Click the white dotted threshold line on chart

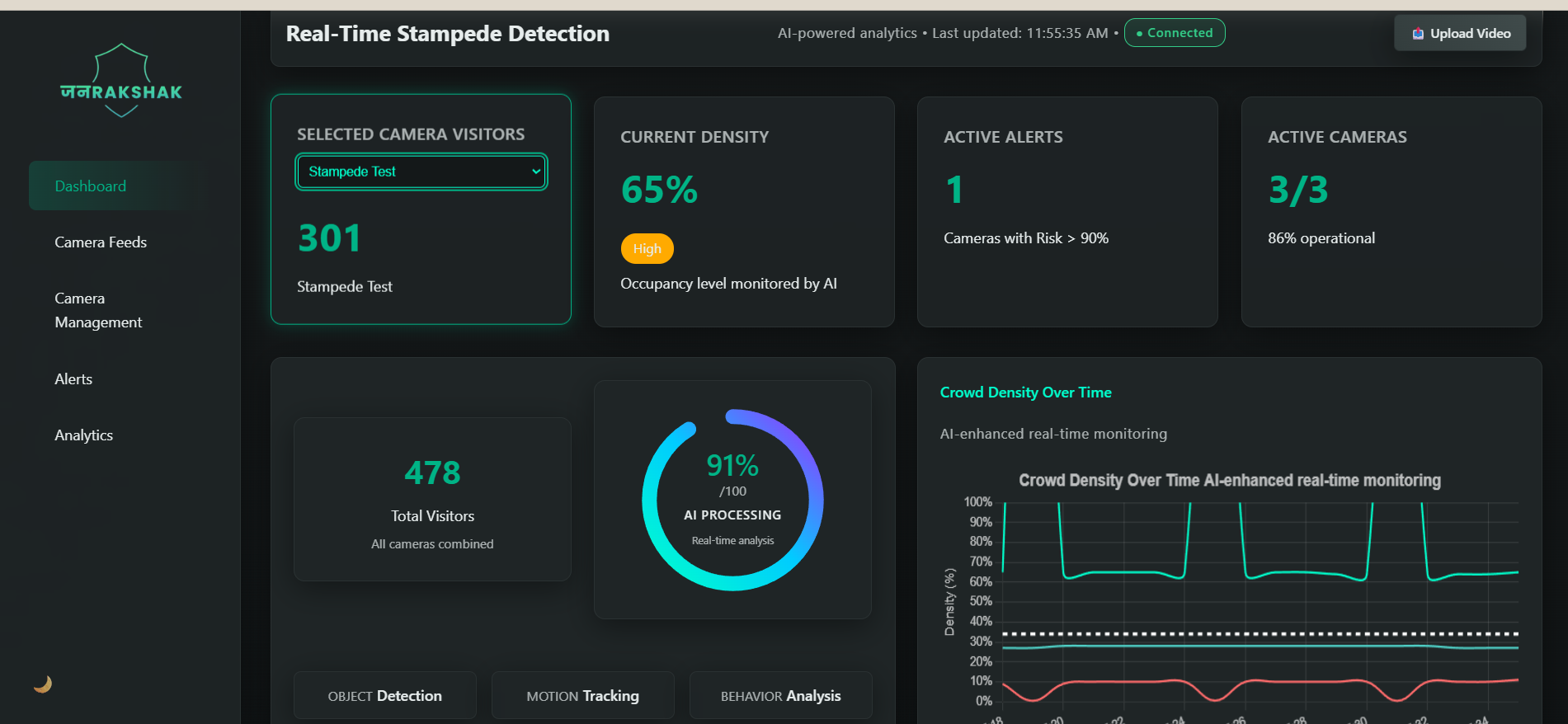tap(1260, 633)
